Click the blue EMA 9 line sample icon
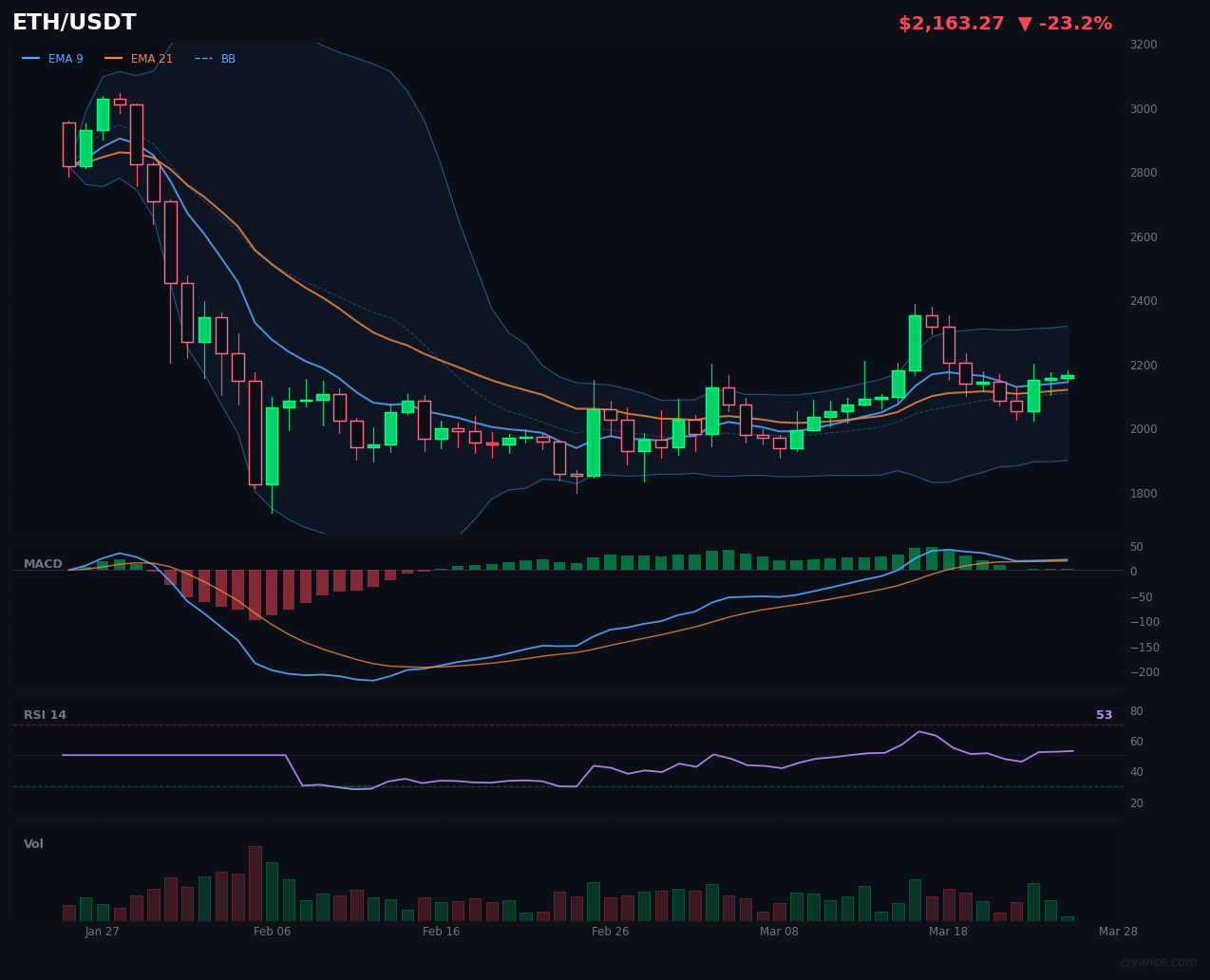 pos(31,58)
